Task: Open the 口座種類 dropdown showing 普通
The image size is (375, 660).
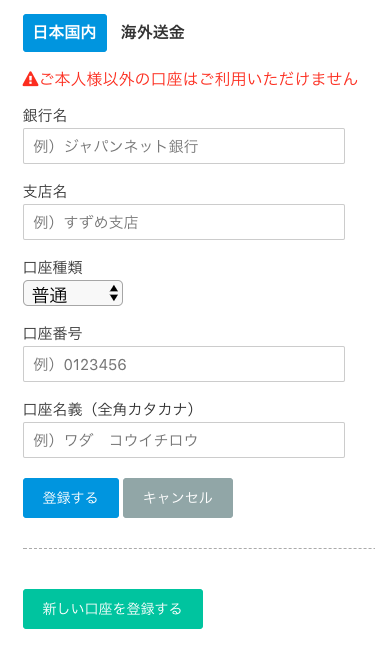Action: coord(73,293)
